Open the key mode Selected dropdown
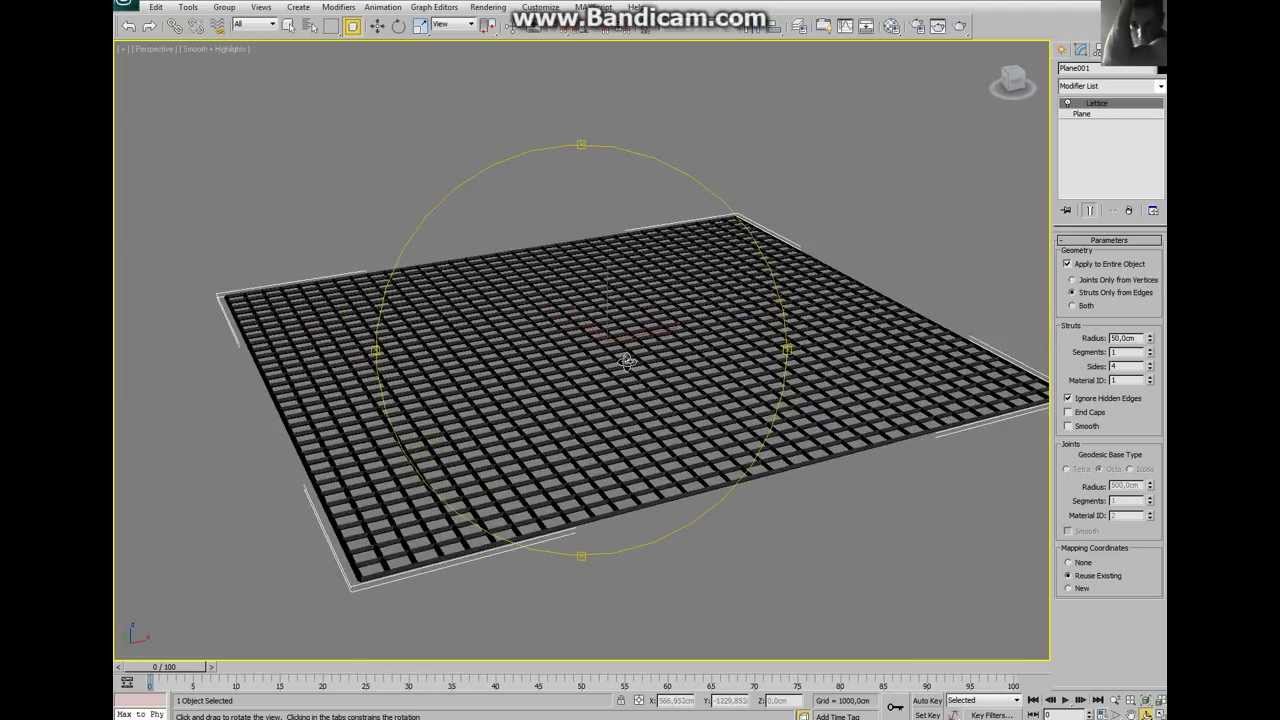The image size is (1280, 720). 984,700
